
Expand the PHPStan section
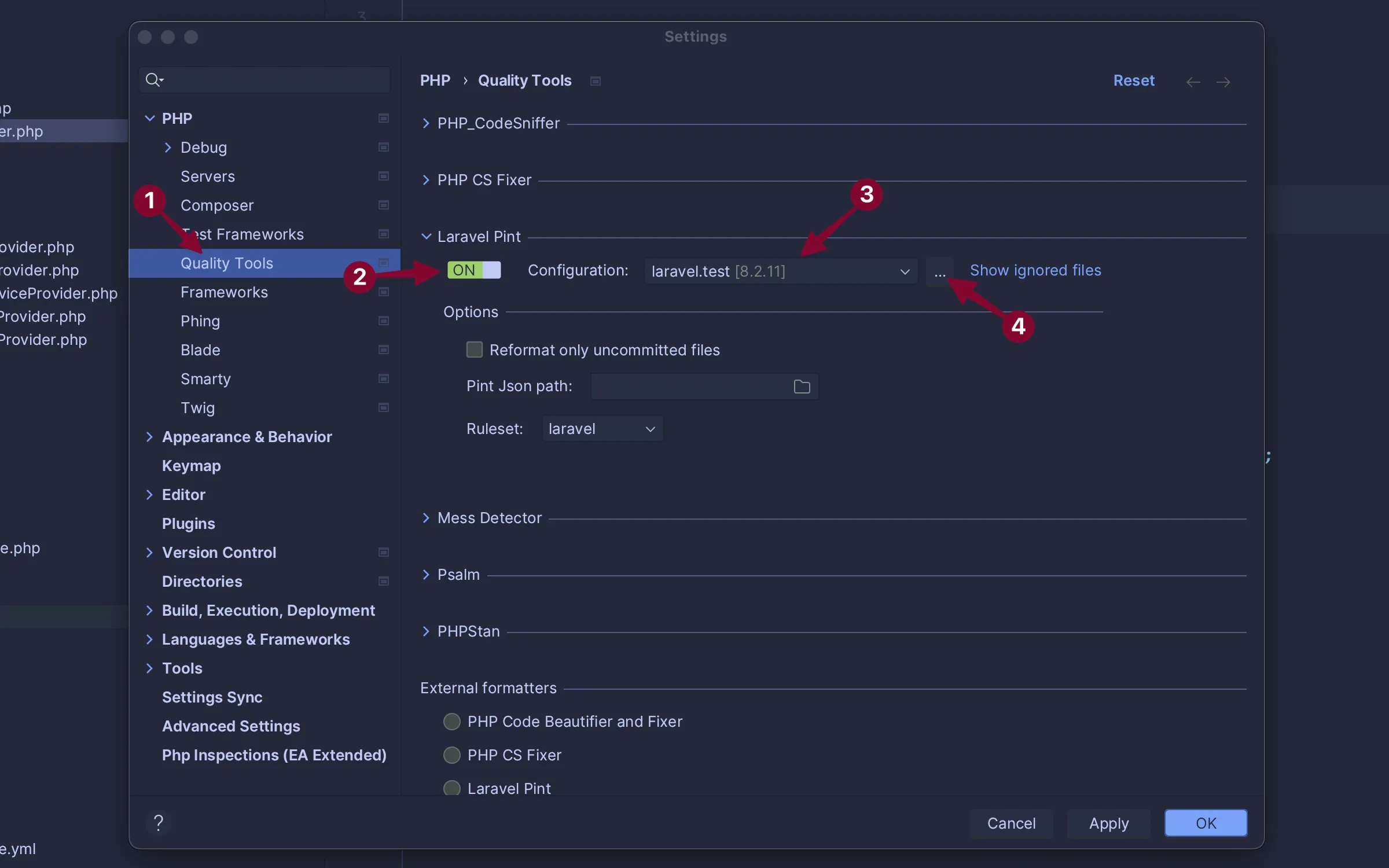427,631
